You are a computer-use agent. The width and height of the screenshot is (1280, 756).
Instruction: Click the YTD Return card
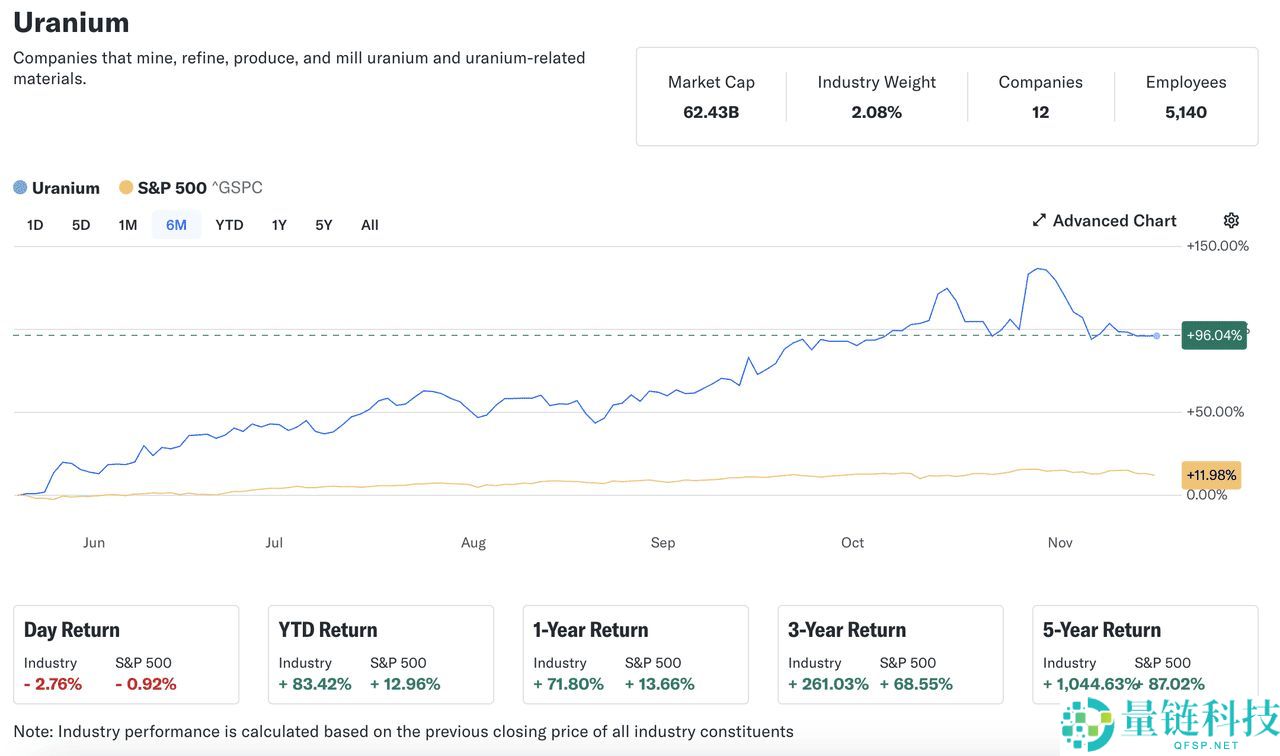coord(381,654)
